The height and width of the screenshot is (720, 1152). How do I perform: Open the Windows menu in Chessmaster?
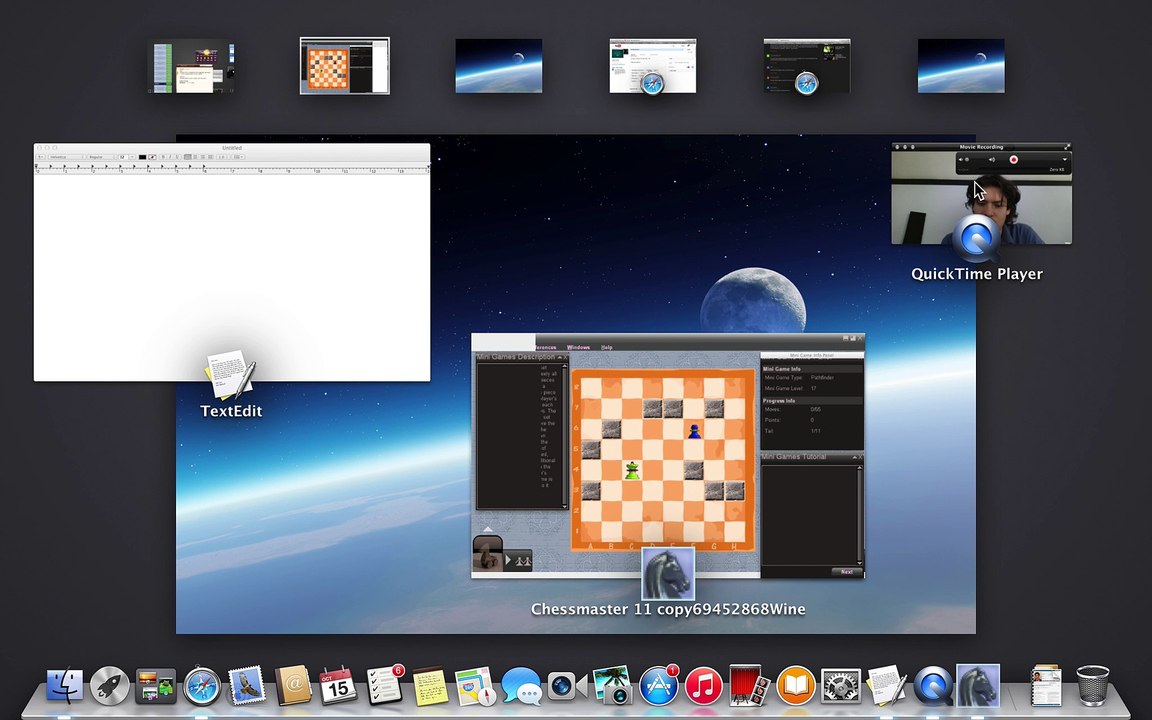(x=579, y=348)
